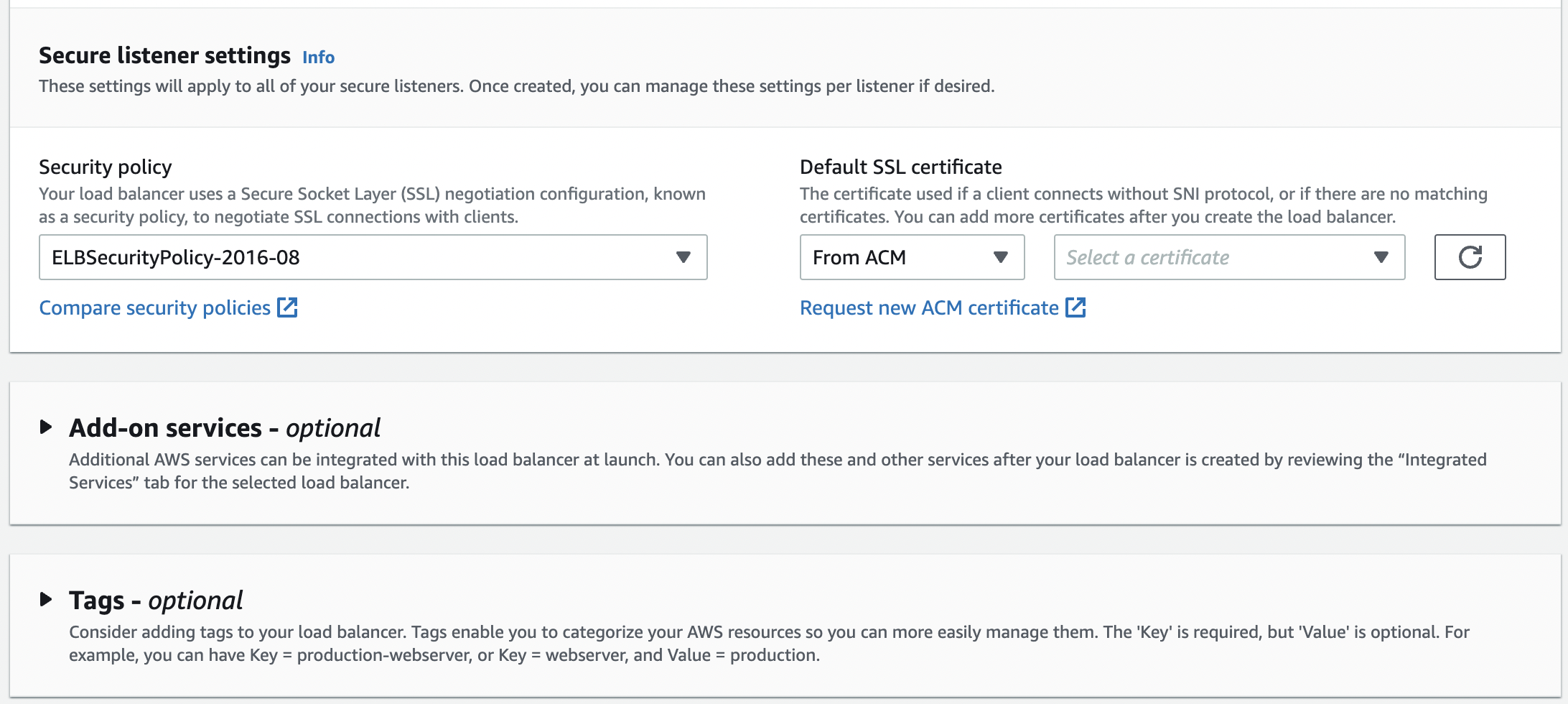Click the Security policy dropdown arrow icon
The width and height of the screenshot is (1568, 704).
pyautogui.click(x=683, y=257)
